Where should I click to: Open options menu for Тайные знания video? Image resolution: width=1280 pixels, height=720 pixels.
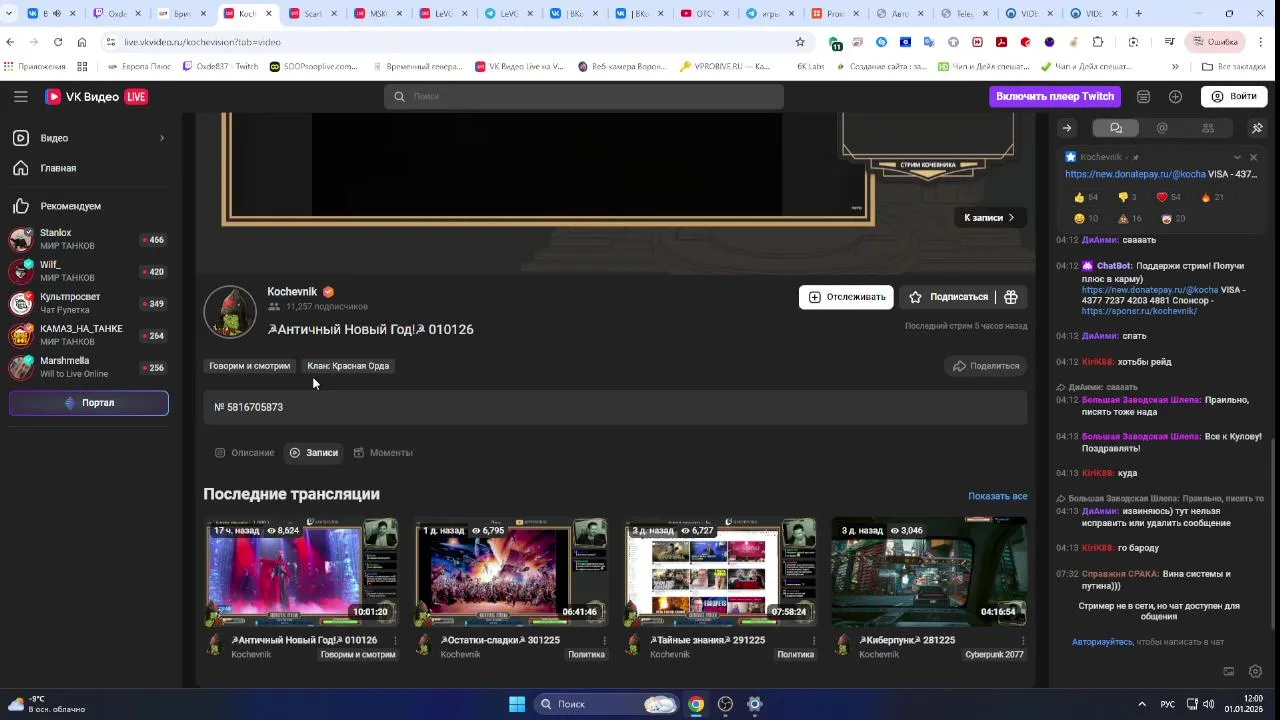(x=813, y=641)
